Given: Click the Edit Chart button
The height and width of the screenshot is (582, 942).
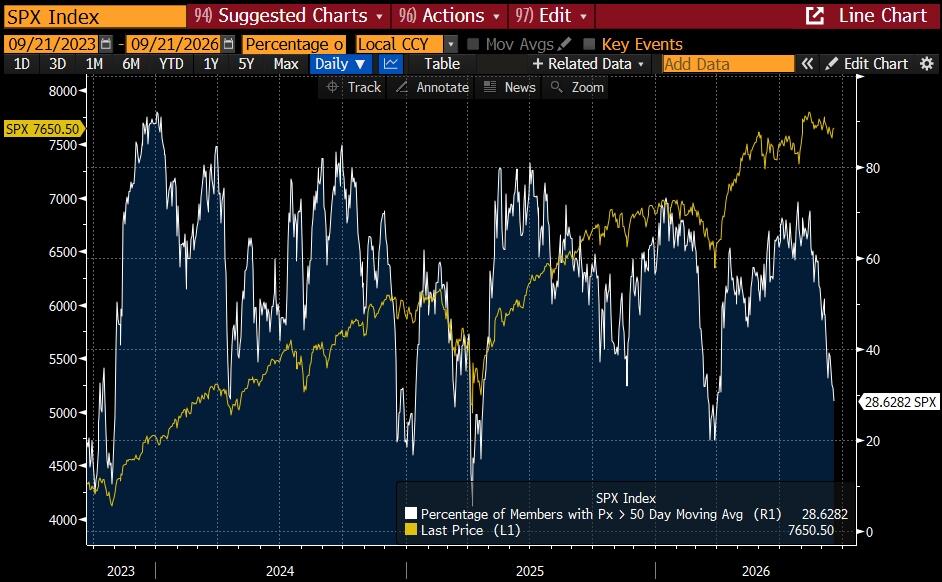Looking at the screenshot, I should (x=866, y=64).
